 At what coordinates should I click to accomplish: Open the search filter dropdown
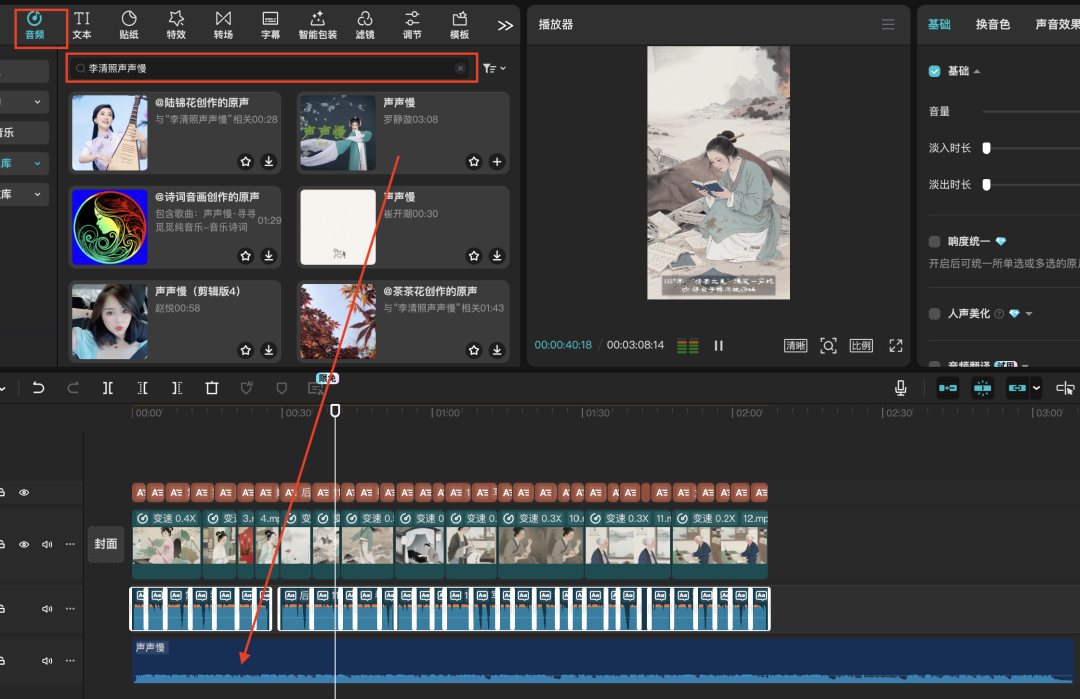(x=493, y=69)
